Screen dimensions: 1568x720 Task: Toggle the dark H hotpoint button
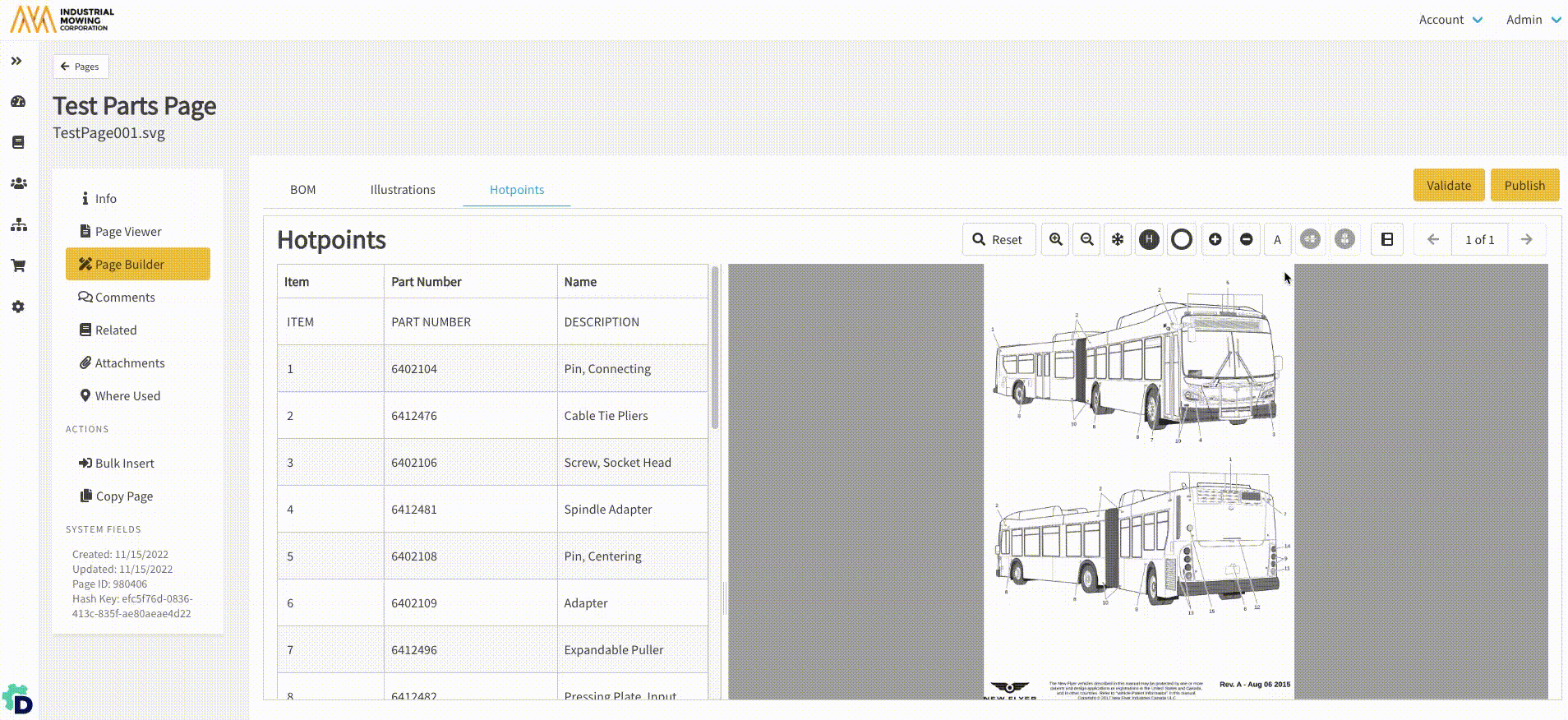click(x=1149, y=239)
